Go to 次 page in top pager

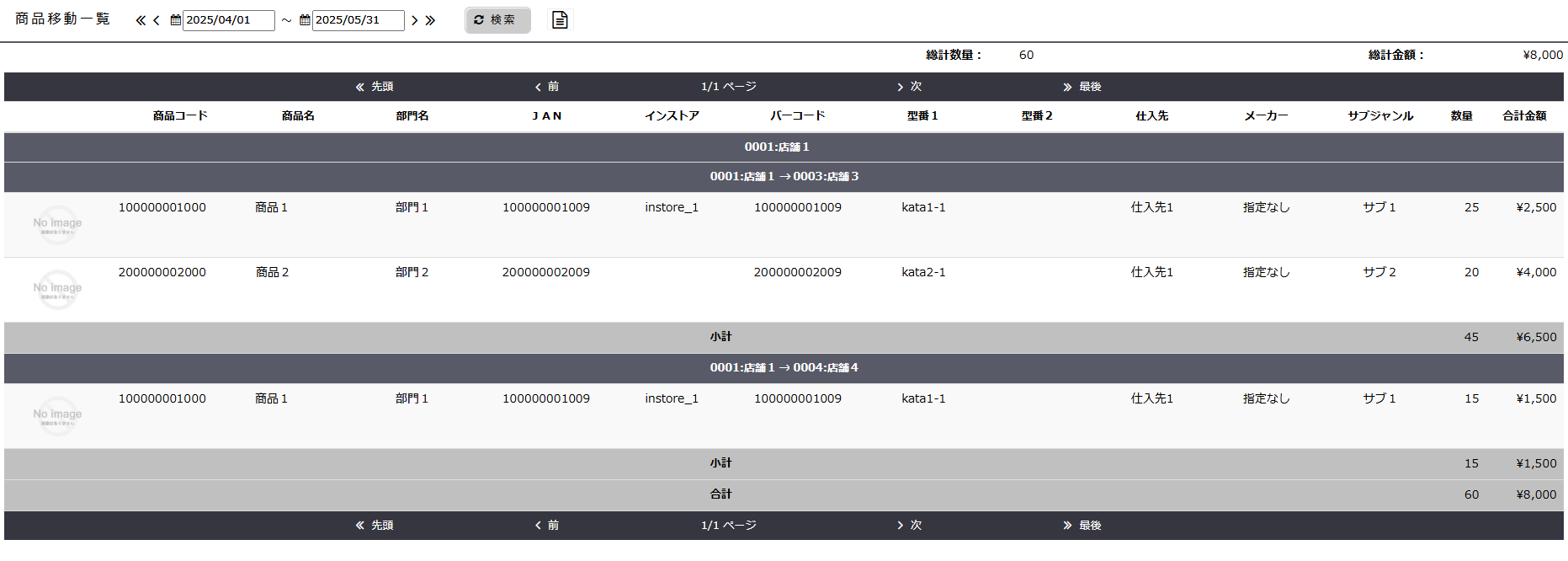(909, 87)
